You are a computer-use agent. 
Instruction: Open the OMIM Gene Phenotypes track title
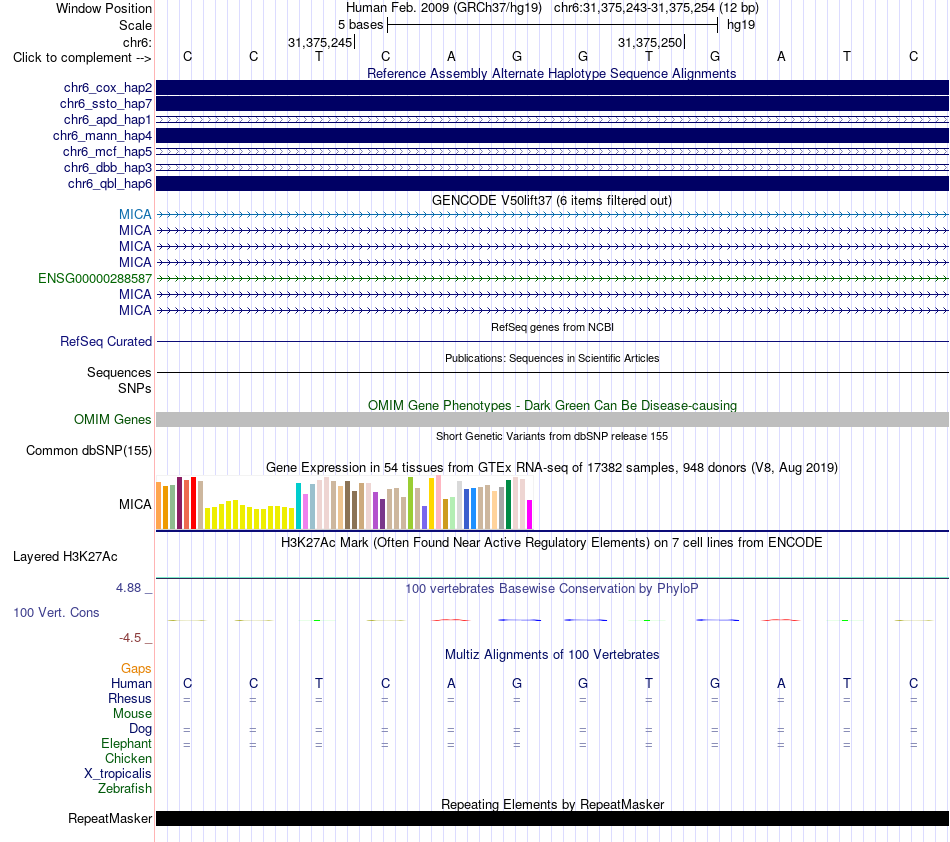[552, 405]
